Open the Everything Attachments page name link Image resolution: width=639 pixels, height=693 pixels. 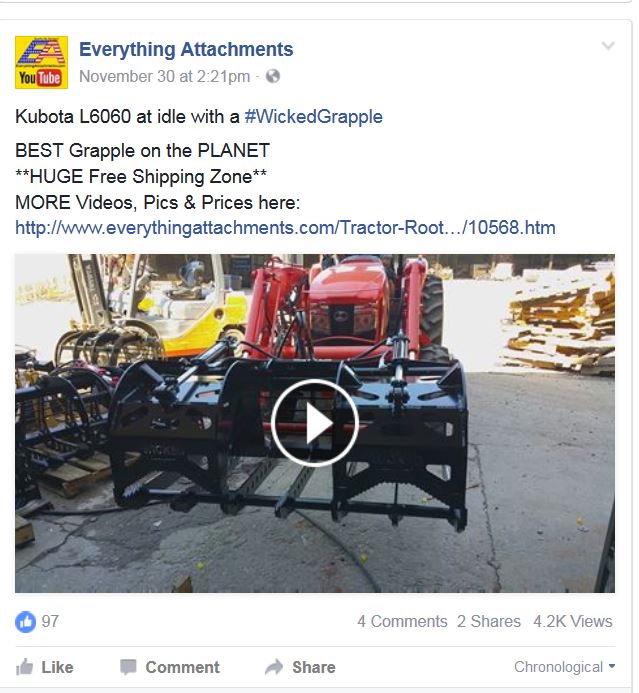186,49
